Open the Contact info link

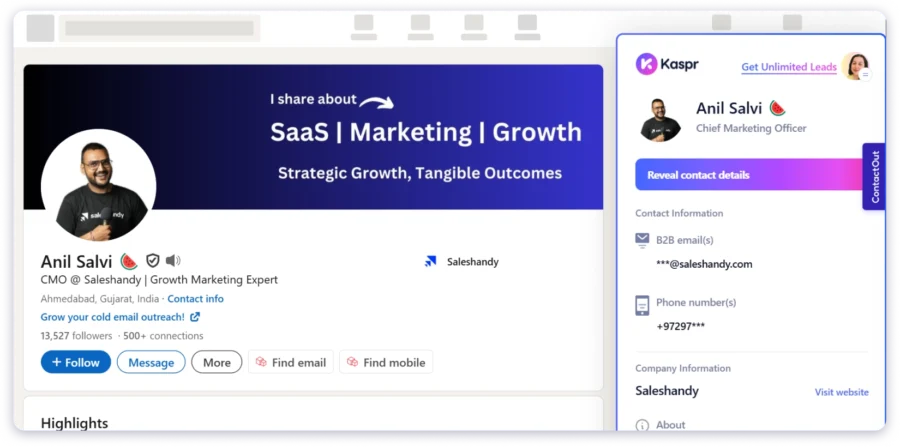click(195, 299)
